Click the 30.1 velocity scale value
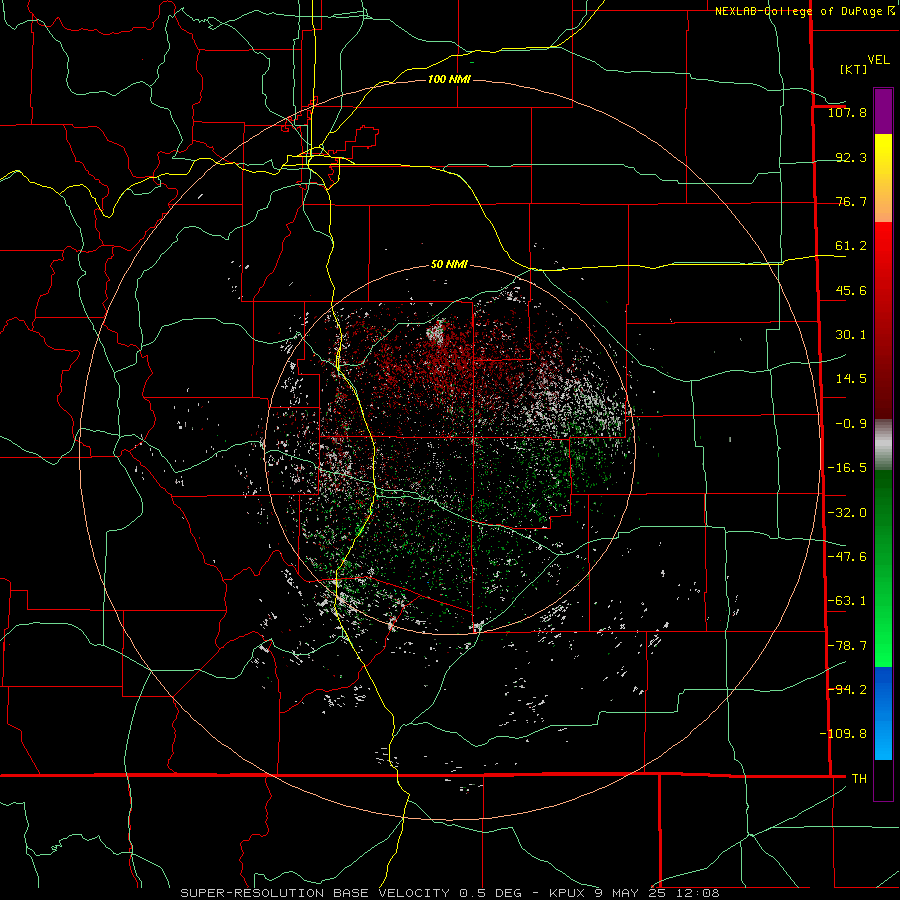 click(x=851, y=335)
